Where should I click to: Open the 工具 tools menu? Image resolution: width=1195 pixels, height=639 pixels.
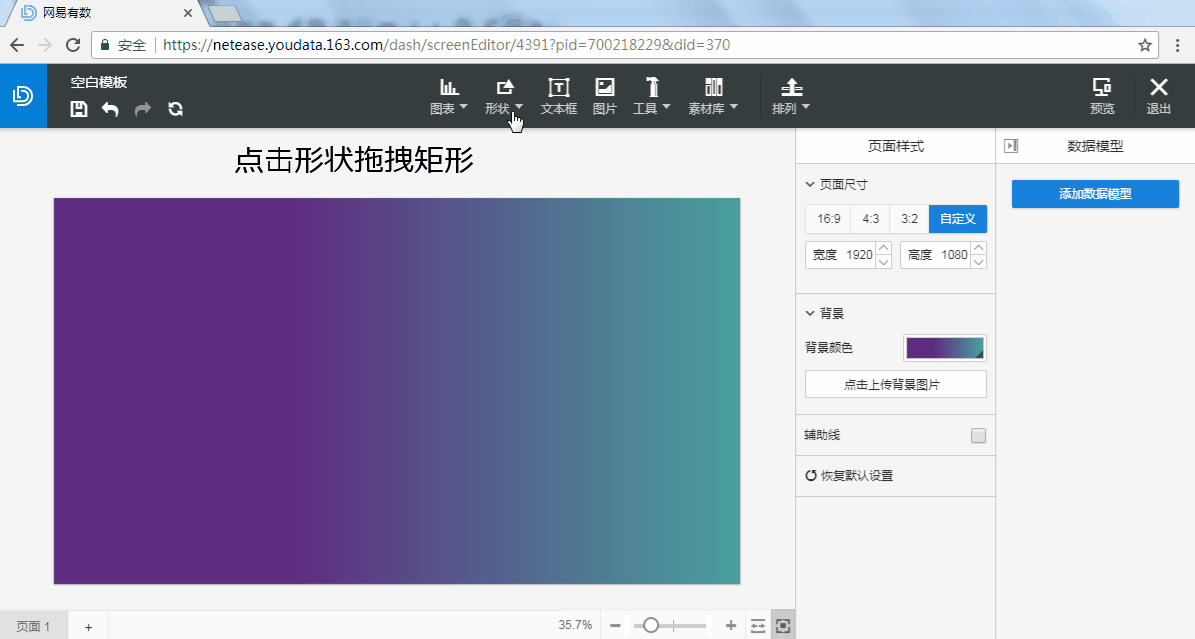[x=652, y=96]
